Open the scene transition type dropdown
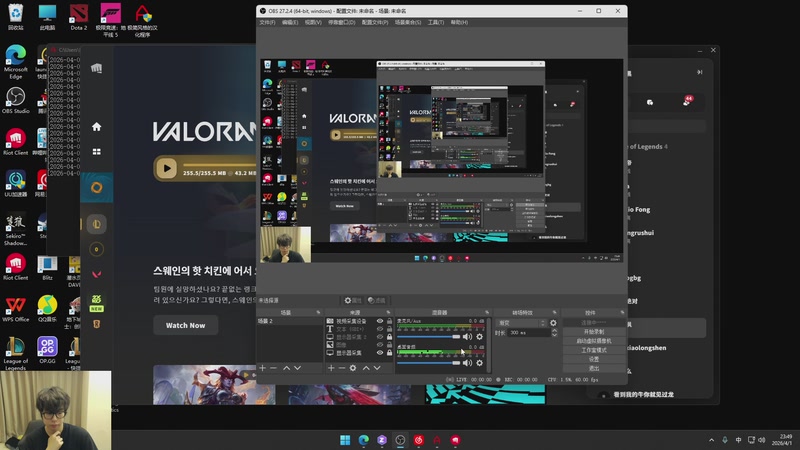 [521, 323]
